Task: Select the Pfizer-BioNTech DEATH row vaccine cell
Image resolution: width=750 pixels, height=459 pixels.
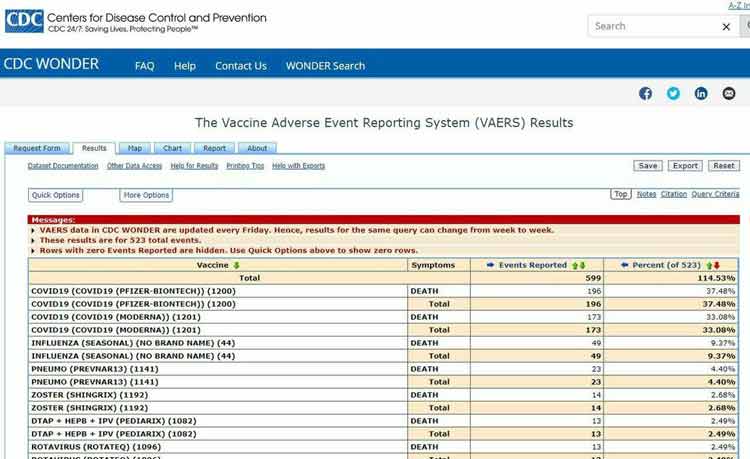Action: [218, 291]
